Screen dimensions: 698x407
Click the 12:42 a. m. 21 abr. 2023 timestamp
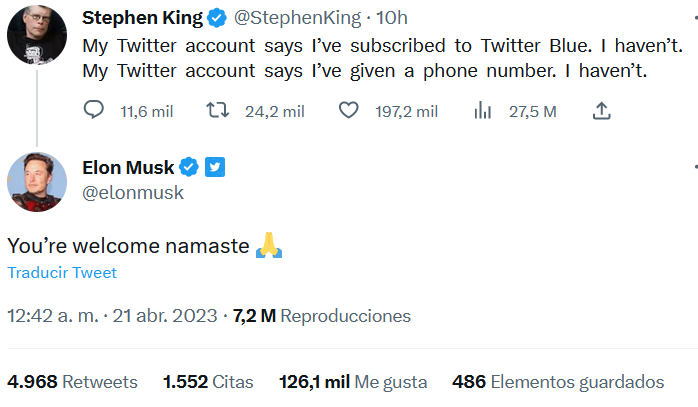tap(112, 316)
